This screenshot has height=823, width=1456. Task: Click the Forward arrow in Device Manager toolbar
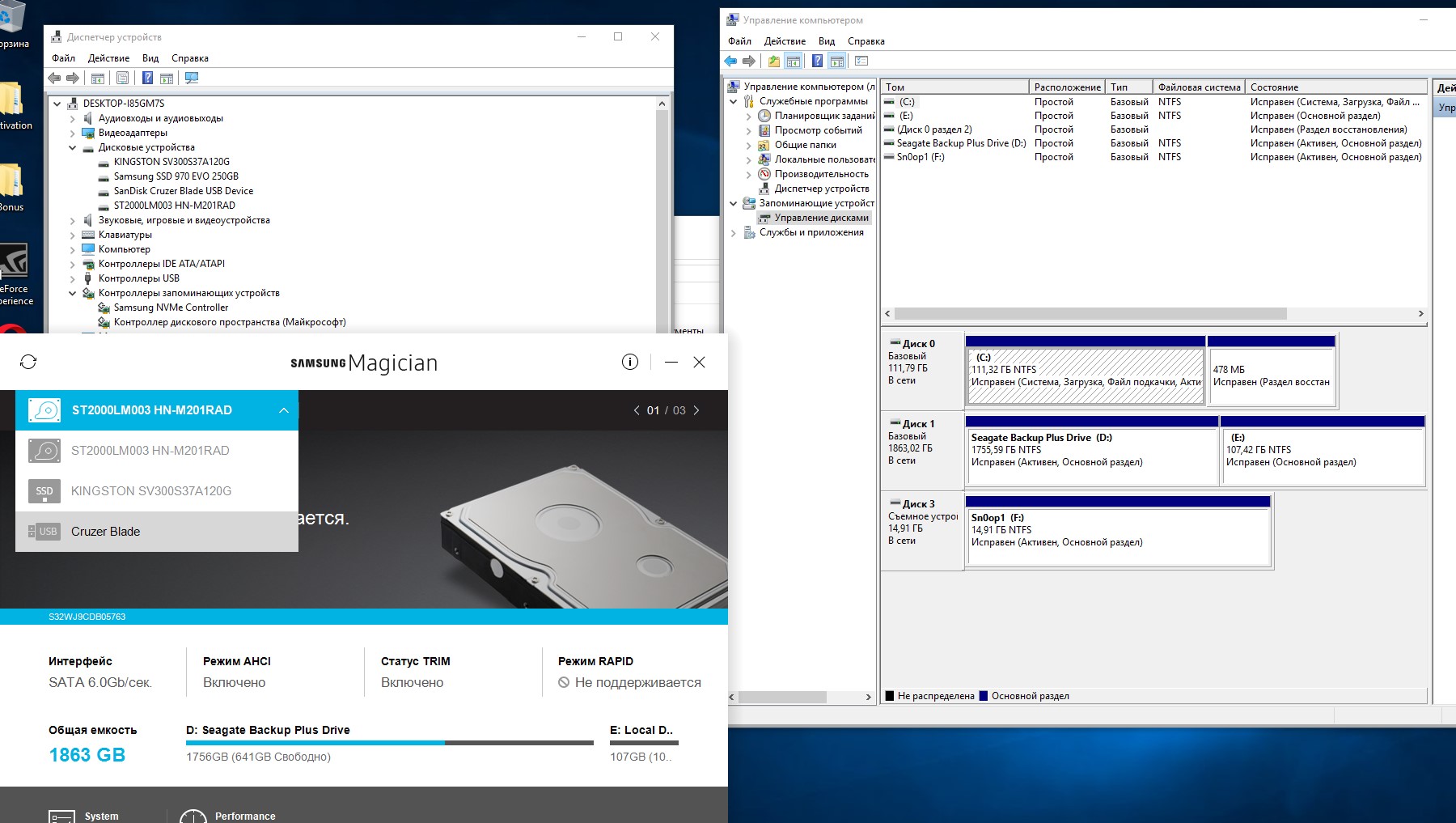[x=73, y=78]
